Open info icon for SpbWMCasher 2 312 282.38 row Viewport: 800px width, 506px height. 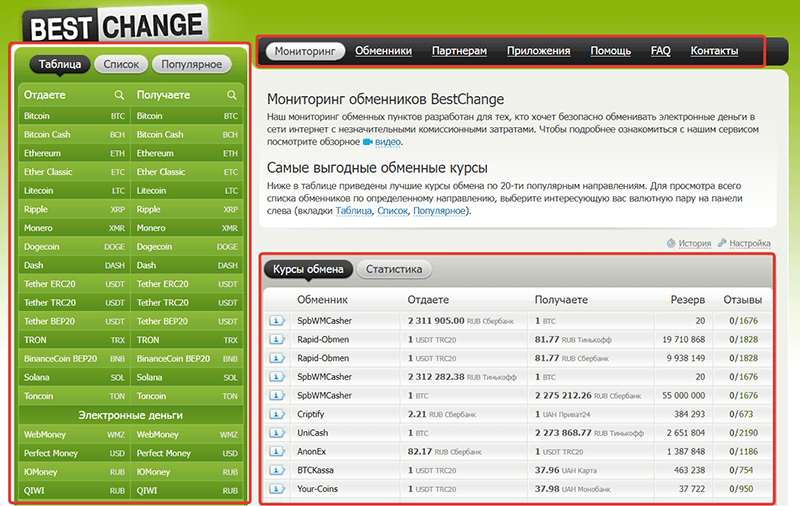(x=277, y=377)
